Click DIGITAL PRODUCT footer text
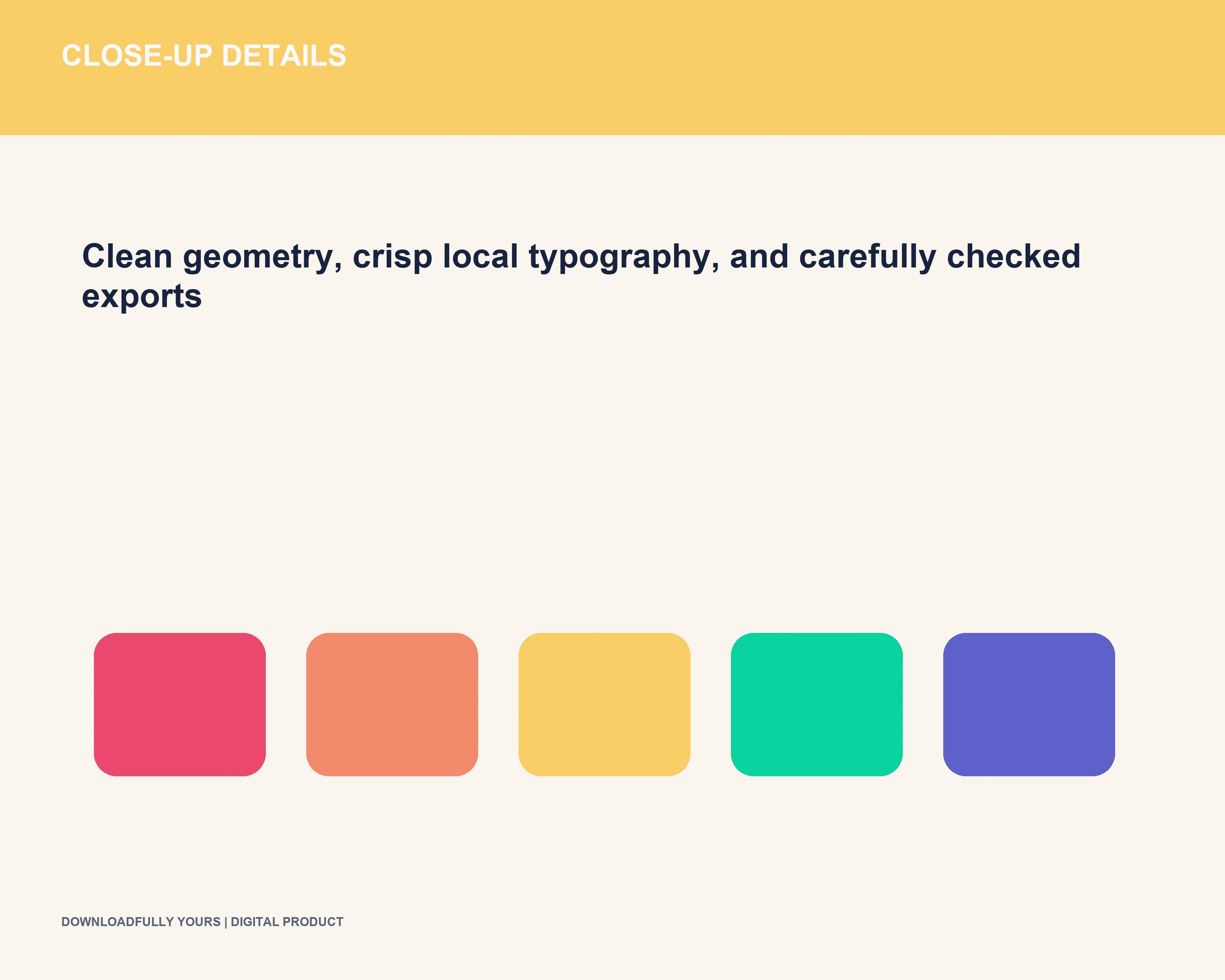This screenshot has height=980, width=1225. [x=287, y=922]
